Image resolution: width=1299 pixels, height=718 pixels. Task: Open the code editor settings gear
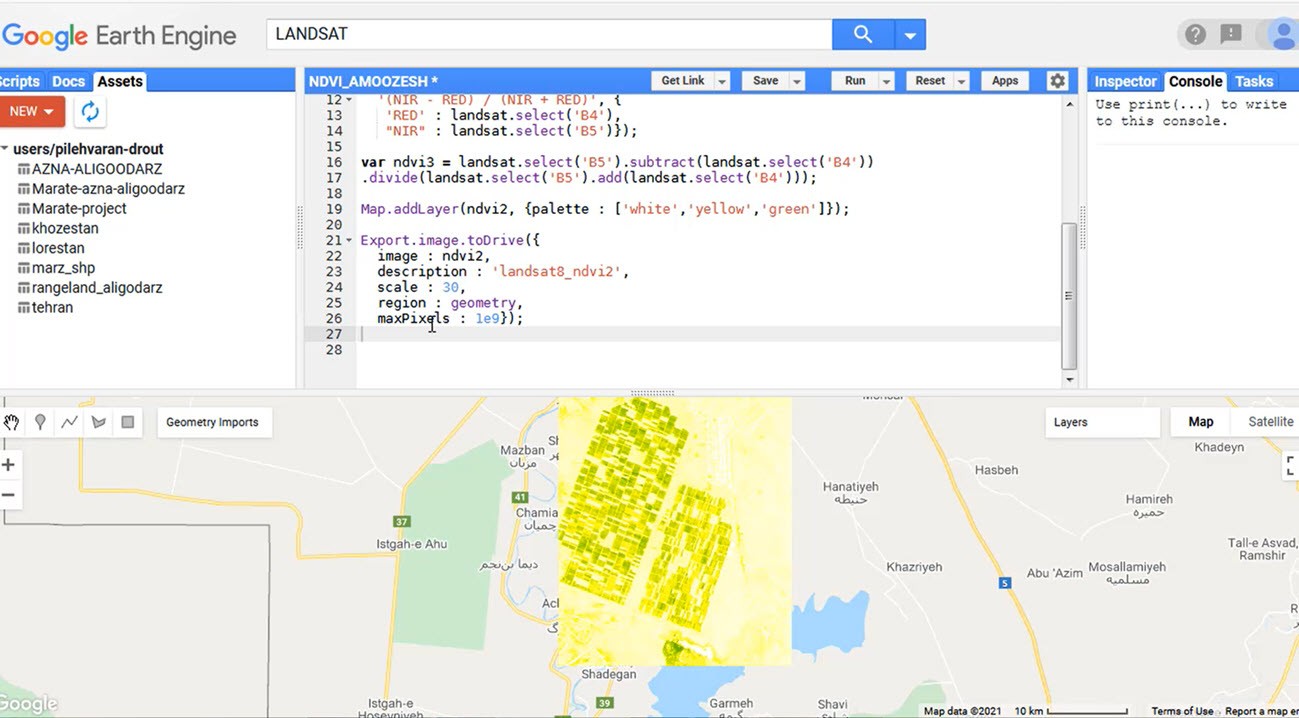click(x=1057, y=81)
